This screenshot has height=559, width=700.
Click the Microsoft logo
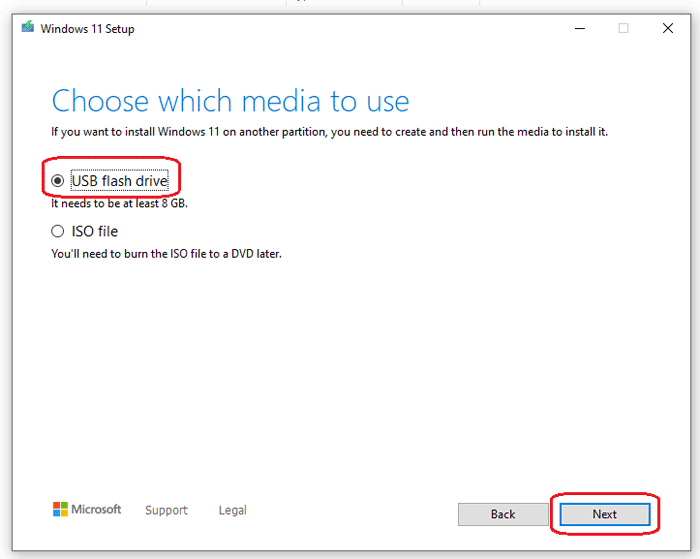tap(87, 509)
